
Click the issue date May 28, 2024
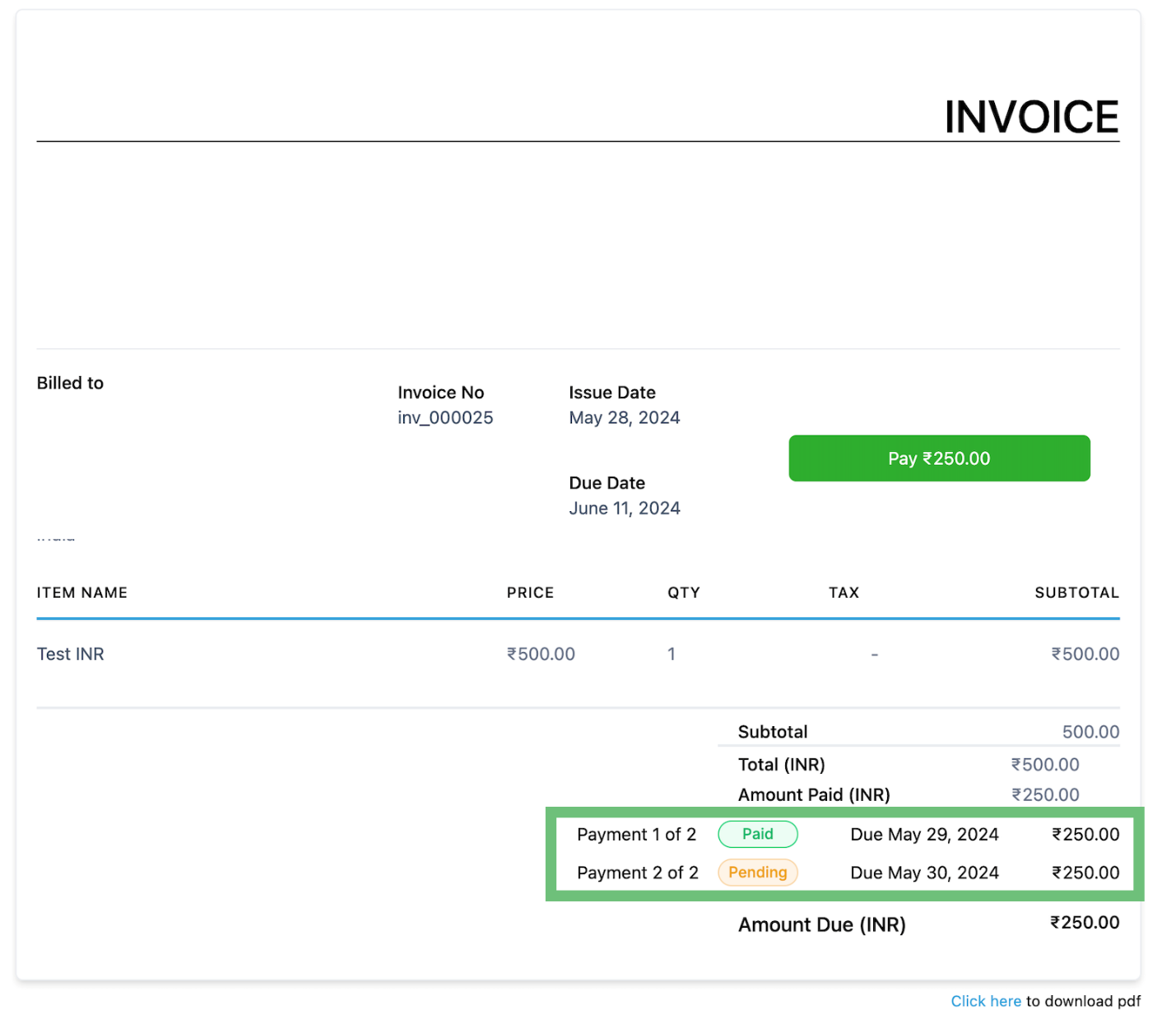625,418
